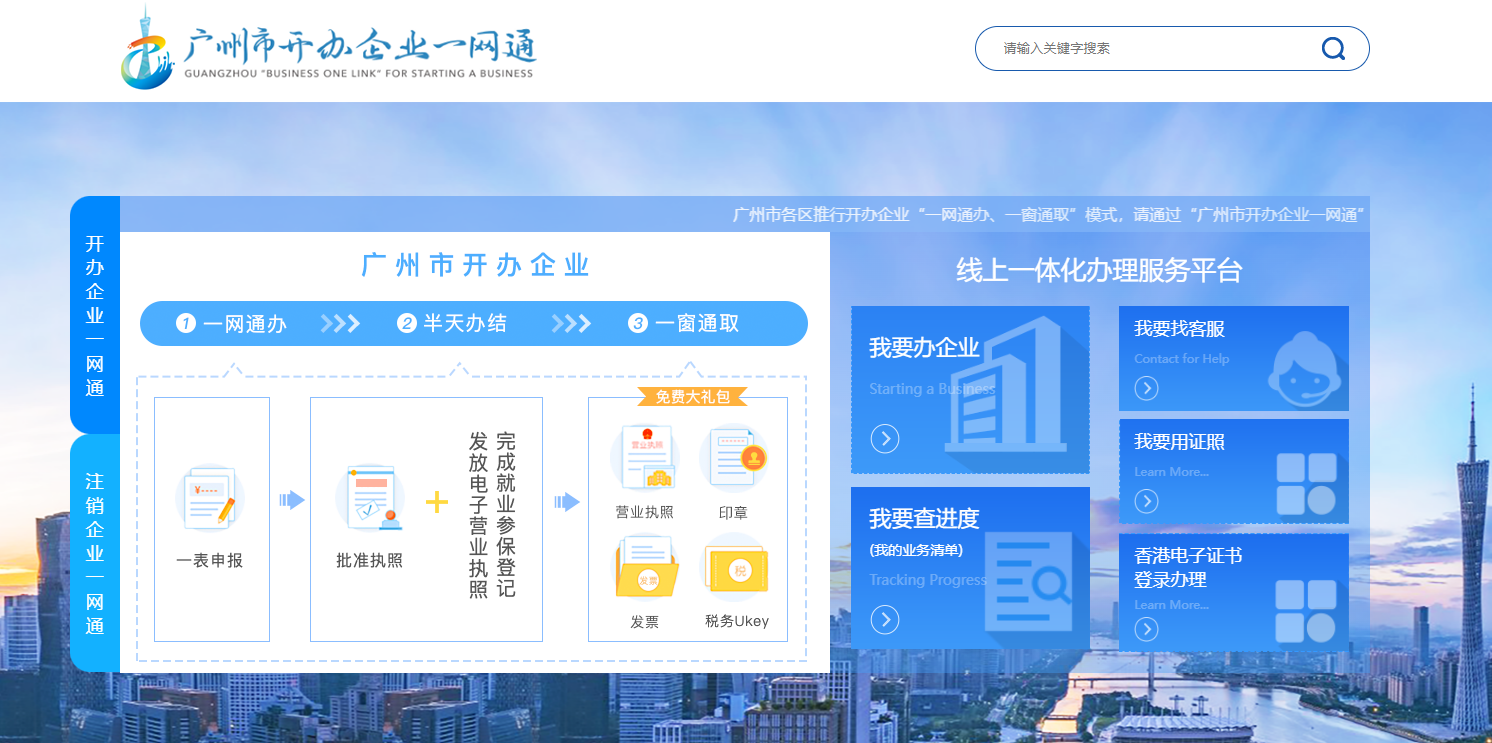The image size is (1492, 743).
Task: Click the arrow circle on 我要办企业 card
Action: pos(884,438)
